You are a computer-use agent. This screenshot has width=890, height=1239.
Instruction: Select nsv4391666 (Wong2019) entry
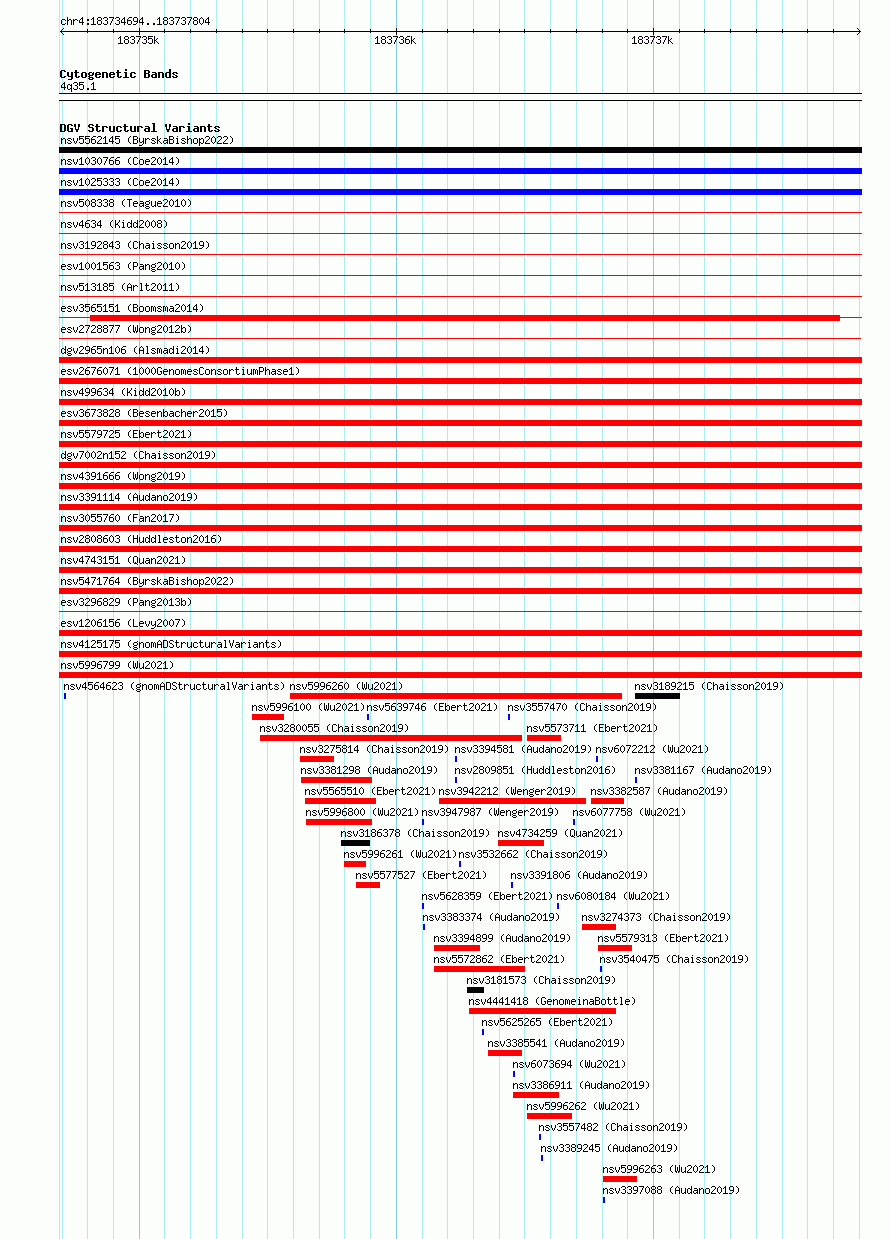click(123, 477)
